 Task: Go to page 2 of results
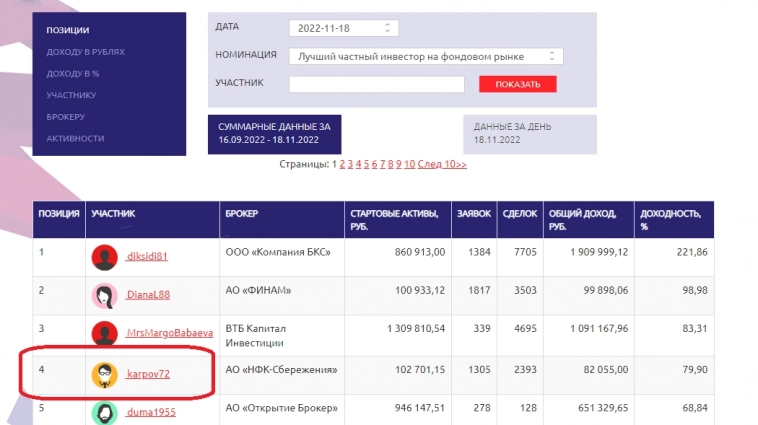[x=342, y=164]
